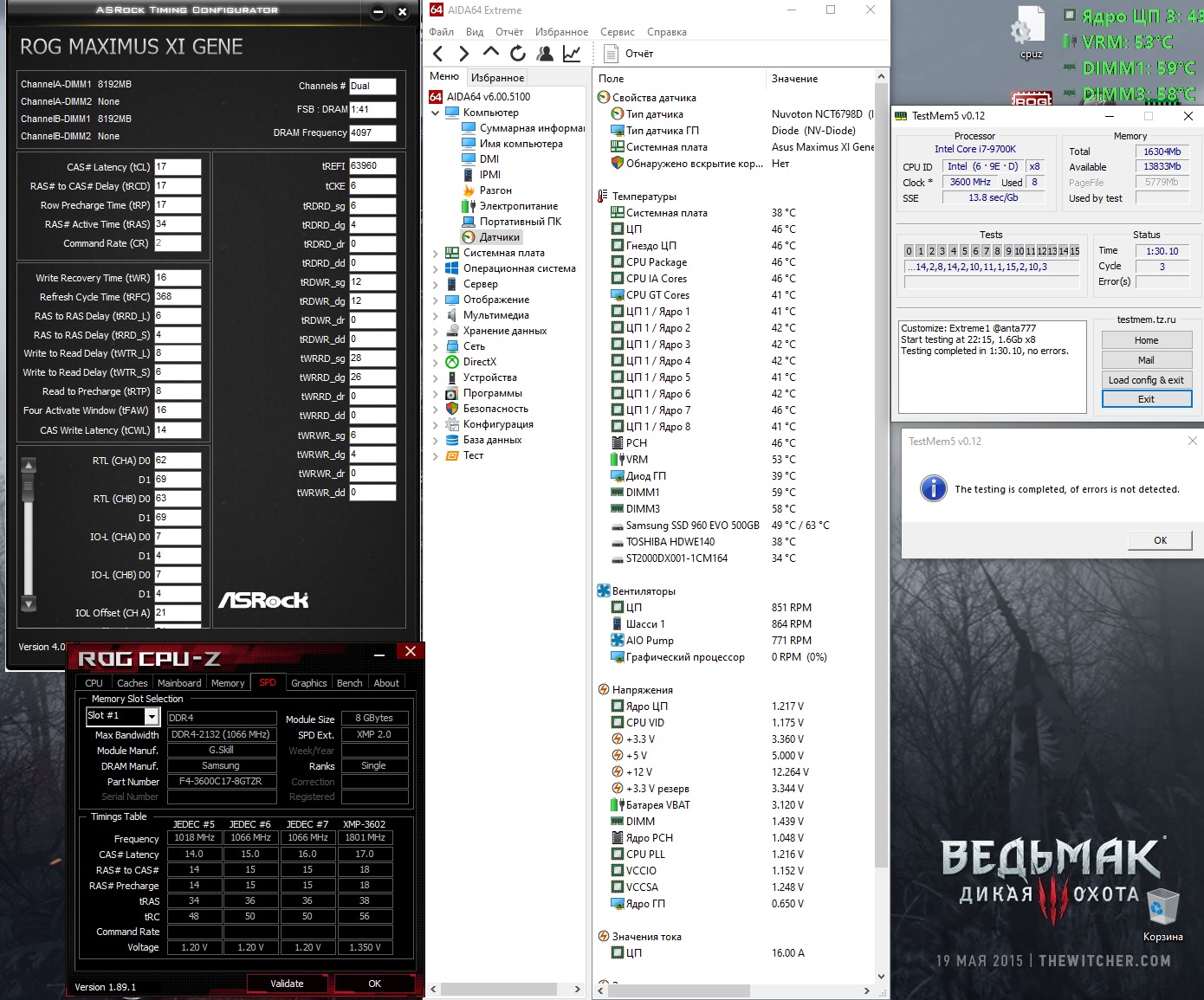Click the Validate button in CPU-Z
The image size is (1204, 1000).
[x=287, y=984]
